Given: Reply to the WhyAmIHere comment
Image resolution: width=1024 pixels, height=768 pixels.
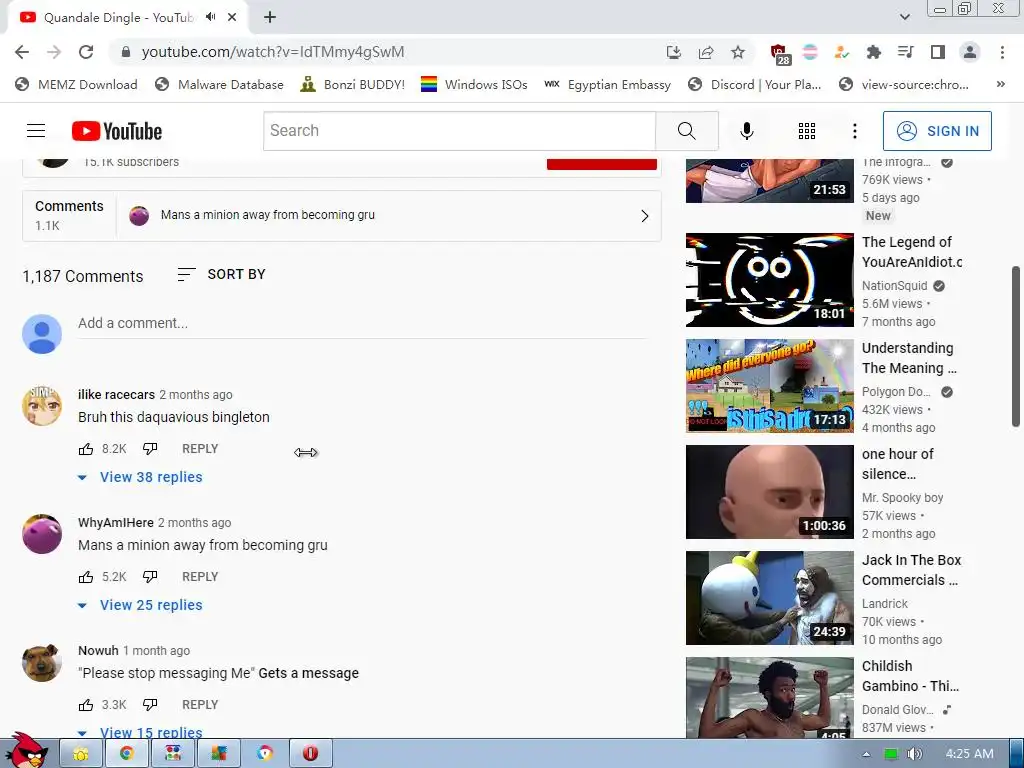Looking at the screenshot, I should [x=200, y=577].
